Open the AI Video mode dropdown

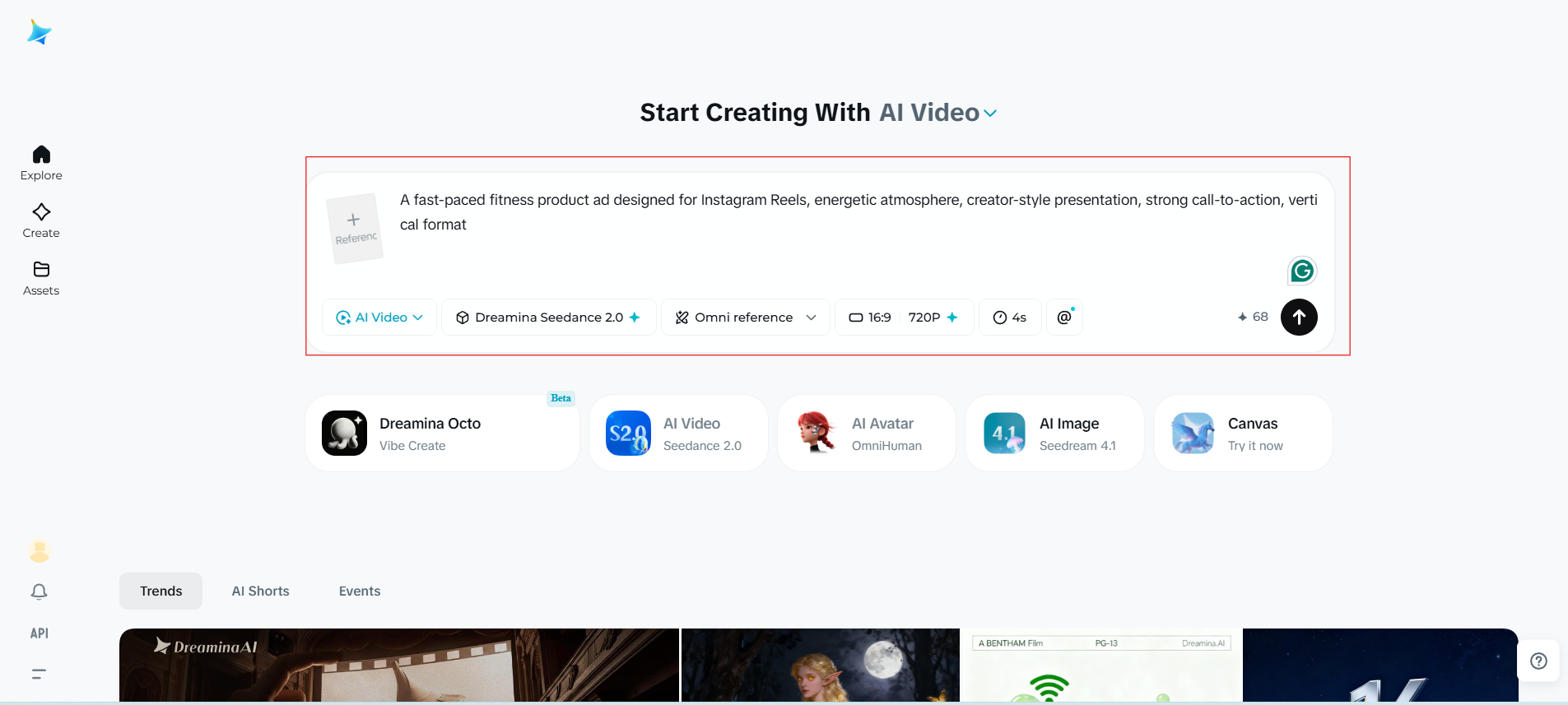379,318
